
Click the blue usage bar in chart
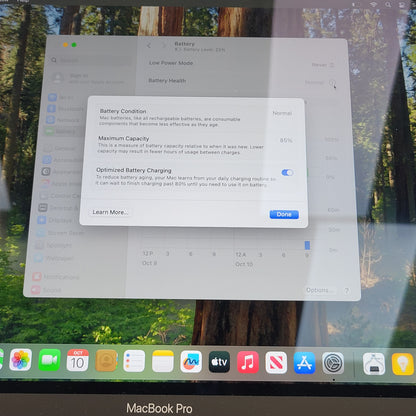pos(307,245)
